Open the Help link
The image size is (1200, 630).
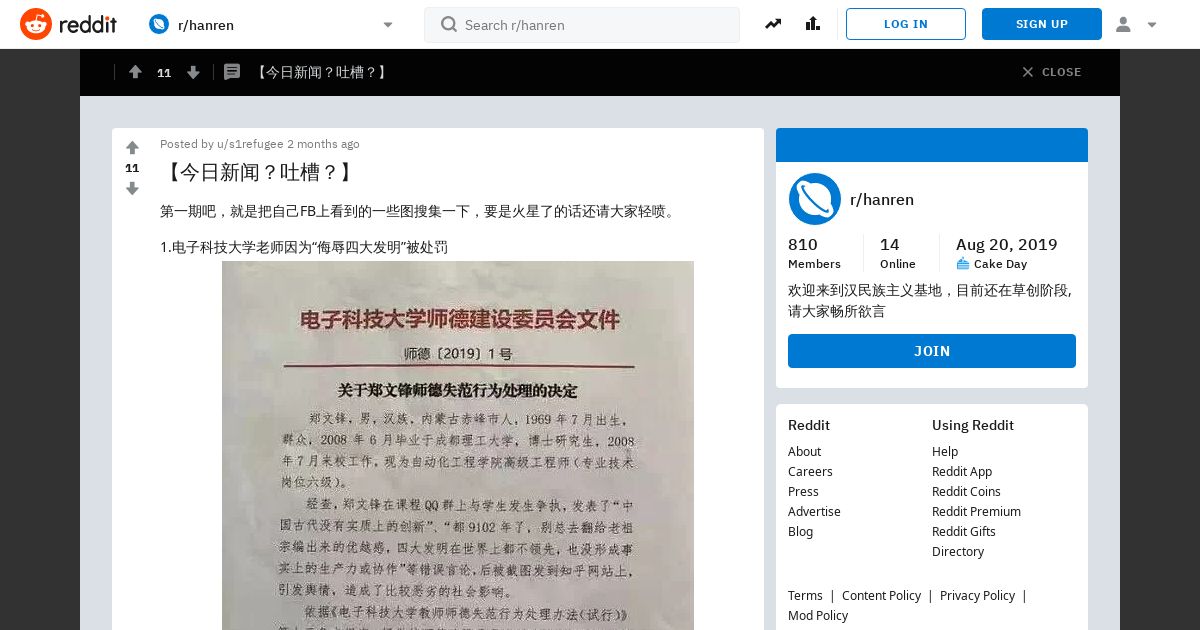pos(945,451)
